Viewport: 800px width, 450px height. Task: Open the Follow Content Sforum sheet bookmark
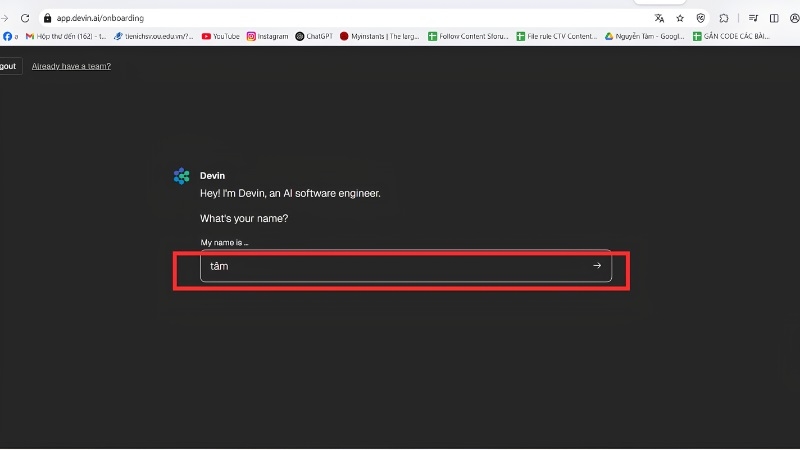(468, 36)
